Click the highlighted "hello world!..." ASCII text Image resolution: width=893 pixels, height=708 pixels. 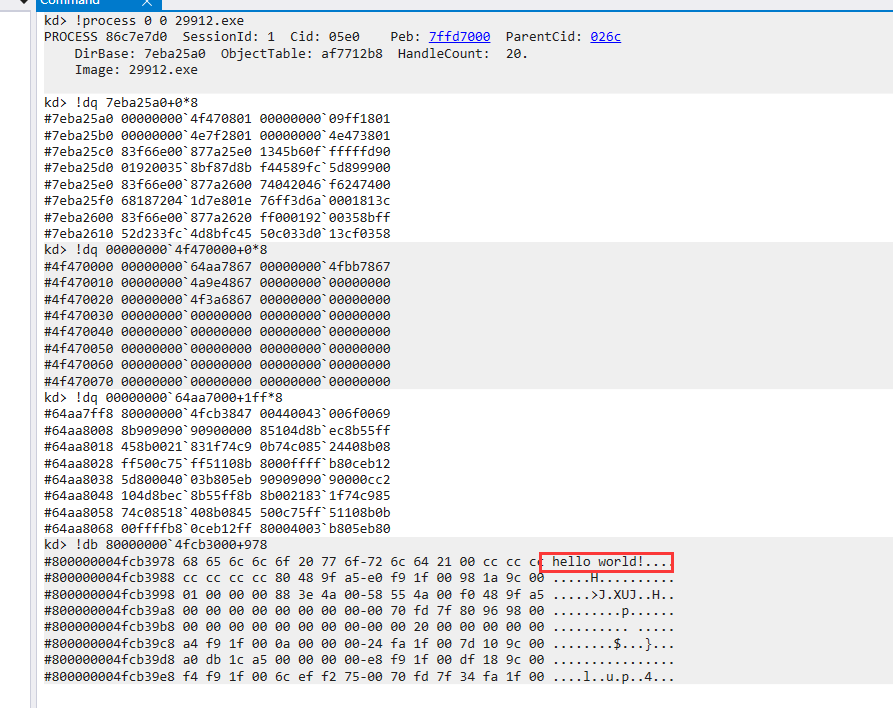pyautogui.click(x=607, y=562)
